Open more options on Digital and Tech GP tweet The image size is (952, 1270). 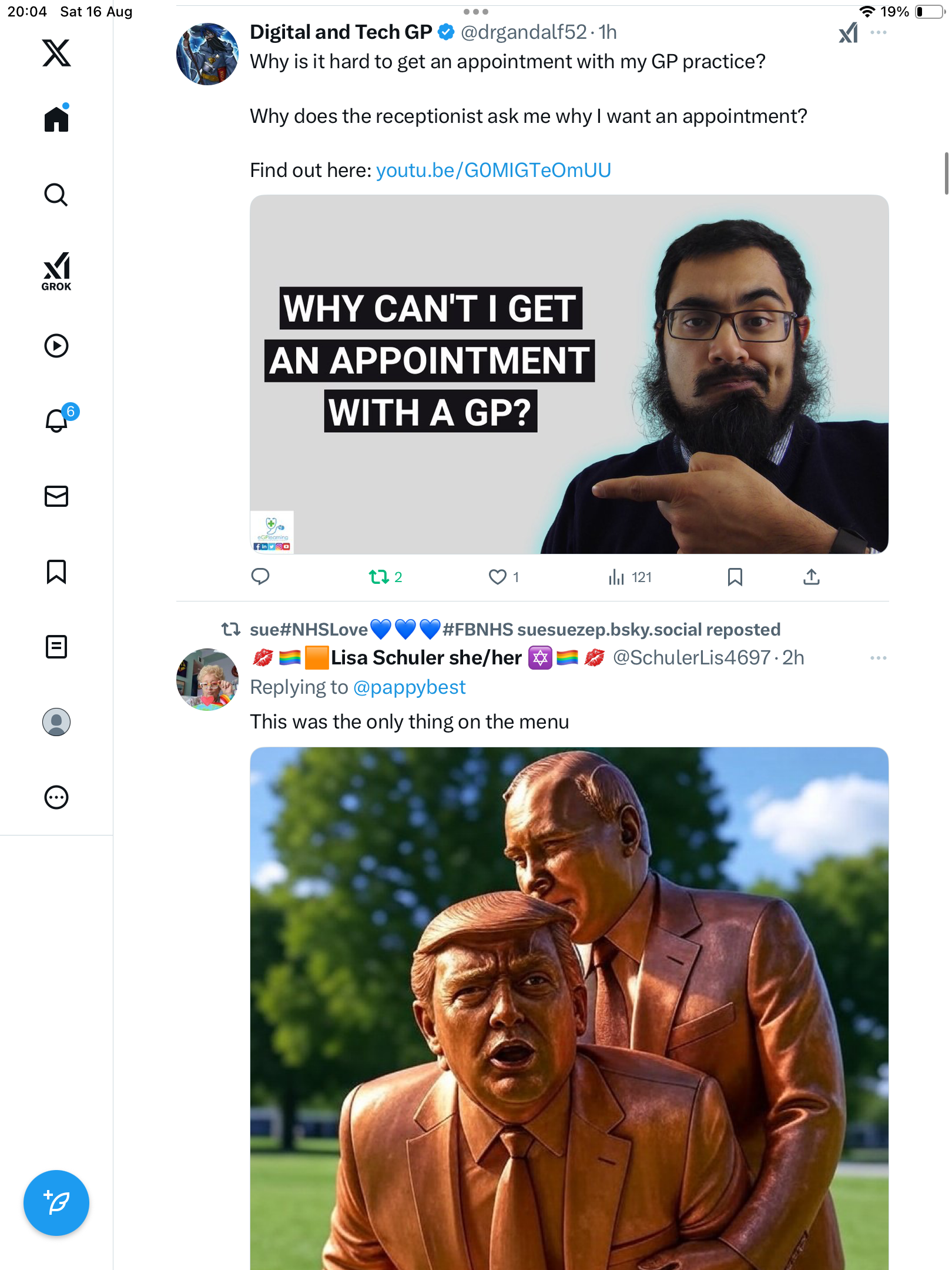878,32
